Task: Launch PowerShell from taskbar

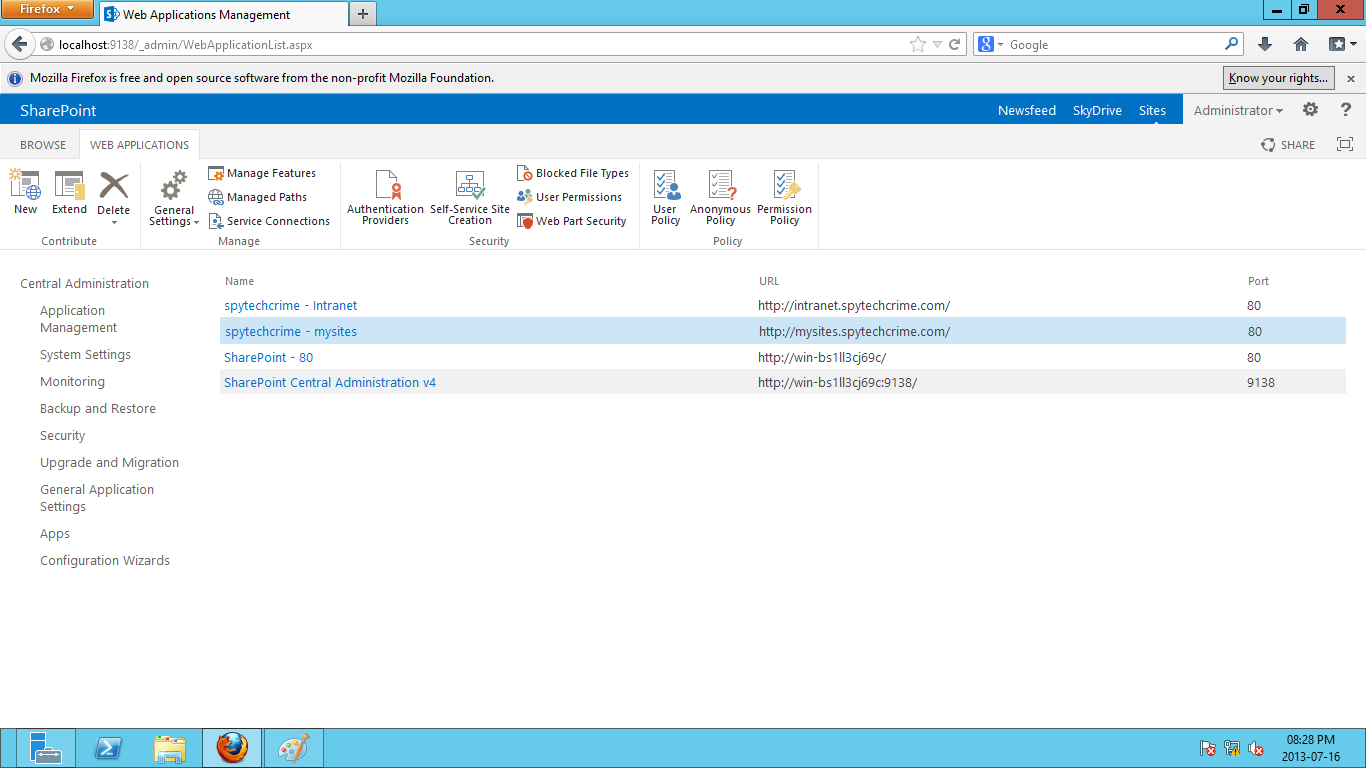Action: pyautogui.click(x=108, y=748)
